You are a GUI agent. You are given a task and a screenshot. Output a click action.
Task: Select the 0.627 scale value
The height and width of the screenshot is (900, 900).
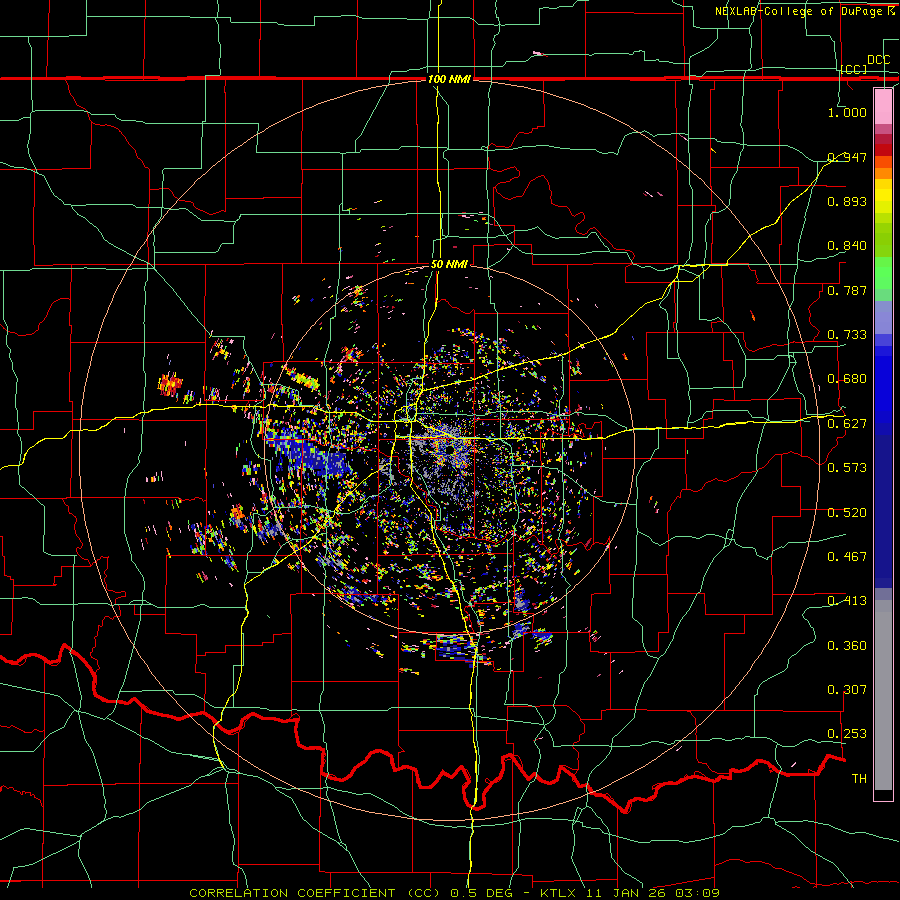tap(847, 424)
